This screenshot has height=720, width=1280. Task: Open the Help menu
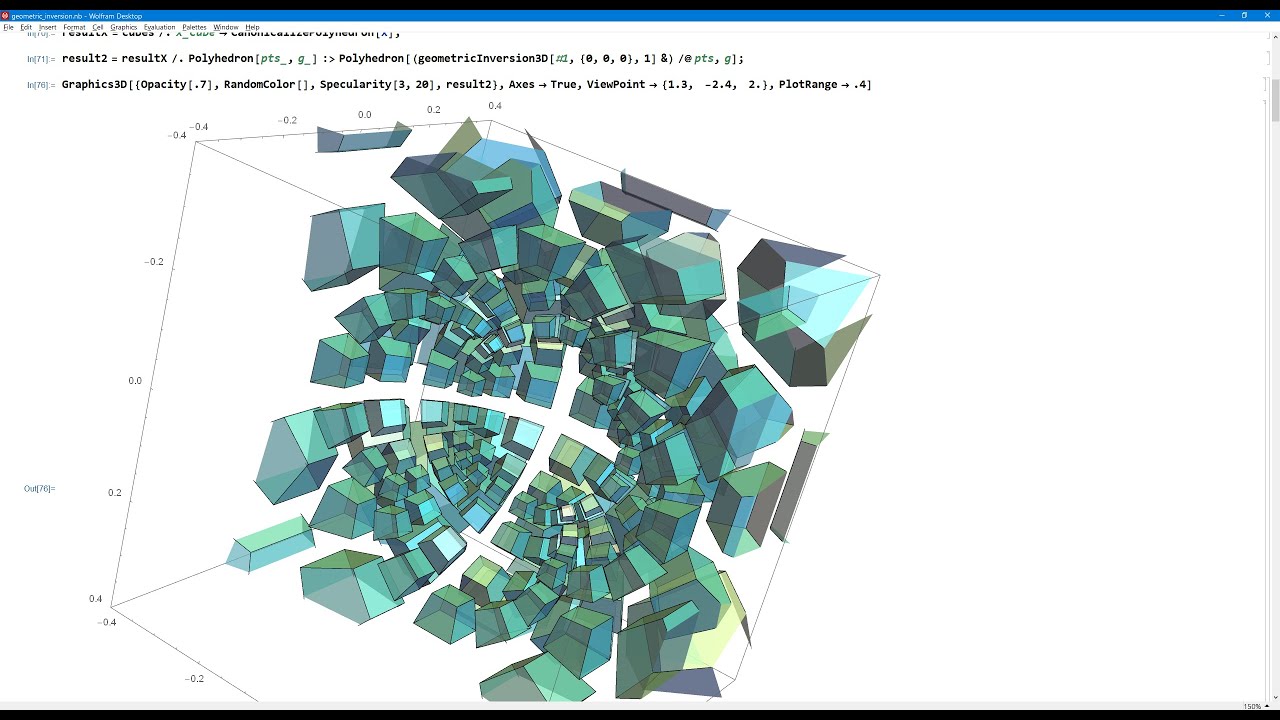(252, 27)
